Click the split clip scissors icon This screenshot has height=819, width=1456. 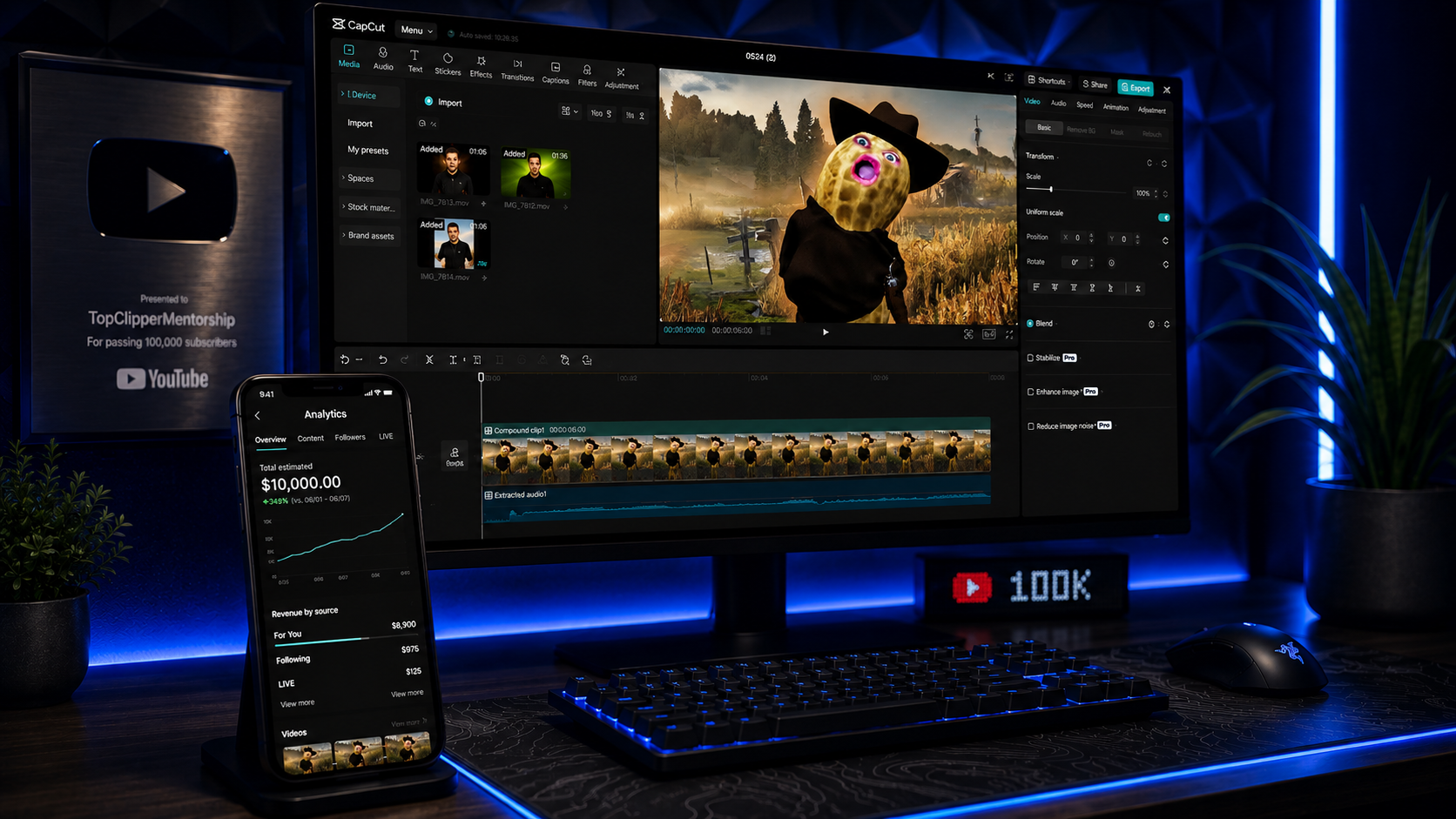429,359
